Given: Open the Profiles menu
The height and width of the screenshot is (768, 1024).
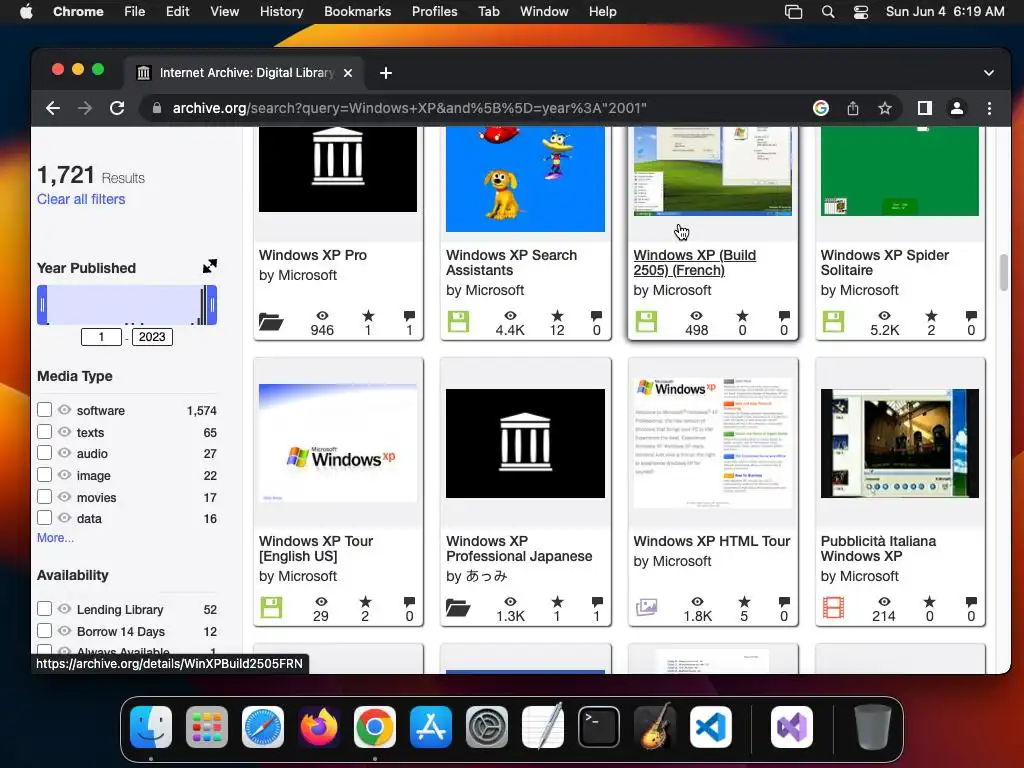Looking at the screenshot, I should tap(434, 12).
